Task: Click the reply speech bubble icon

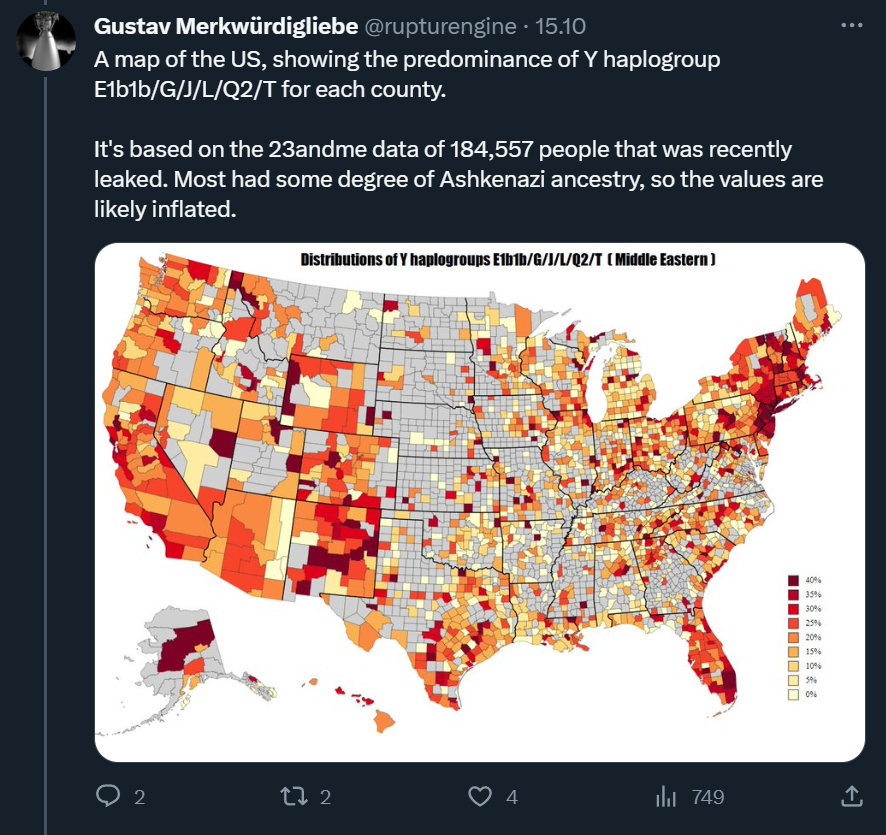Action: 108,795
